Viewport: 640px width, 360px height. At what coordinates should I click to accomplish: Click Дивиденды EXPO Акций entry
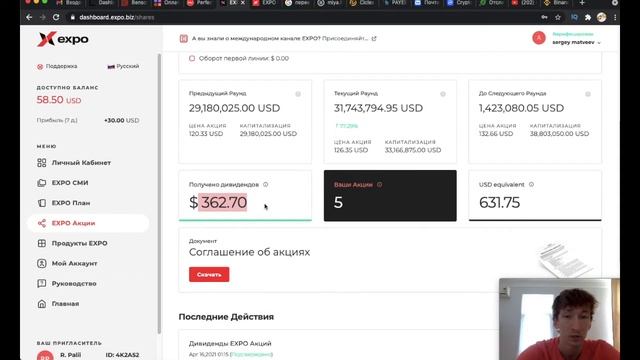pyautogui.click(x=230, y=344)
